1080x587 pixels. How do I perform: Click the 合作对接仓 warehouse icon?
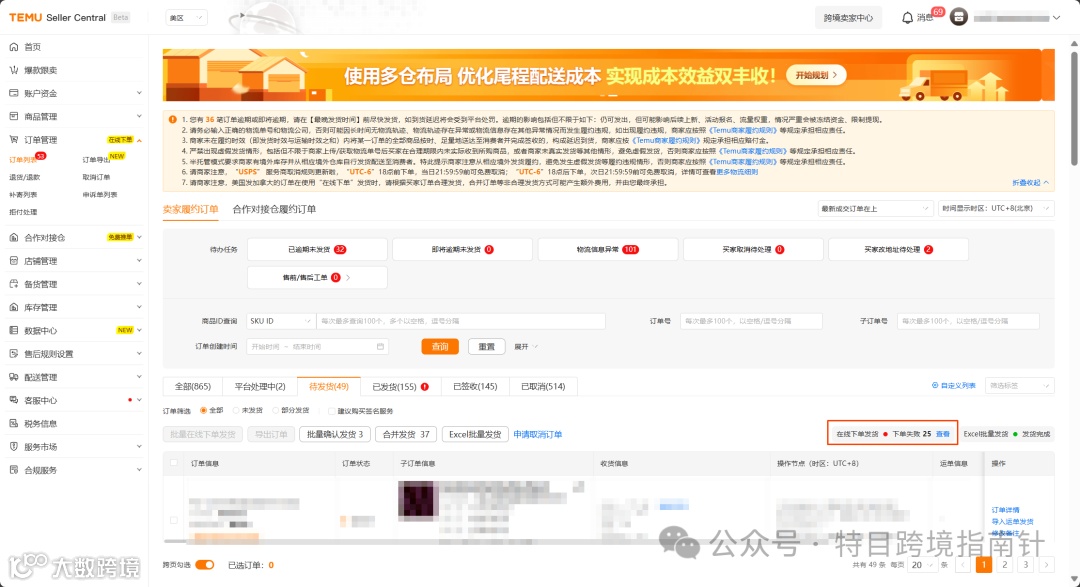pos(14,238)
